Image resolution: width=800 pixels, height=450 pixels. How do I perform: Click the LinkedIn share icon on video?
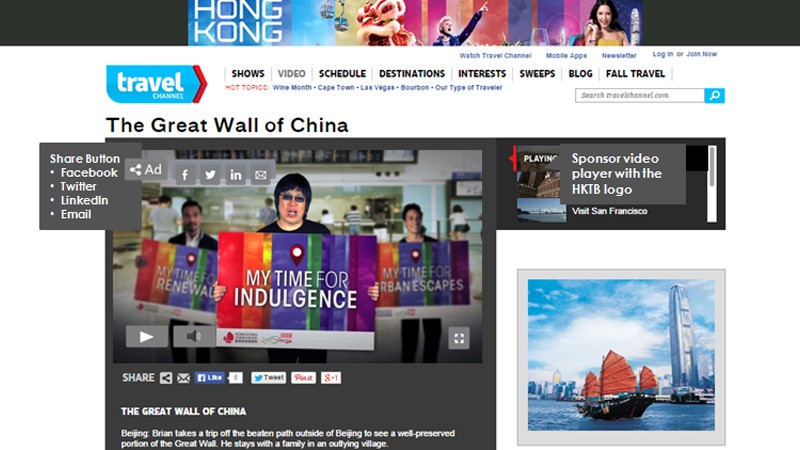point(235,175)
